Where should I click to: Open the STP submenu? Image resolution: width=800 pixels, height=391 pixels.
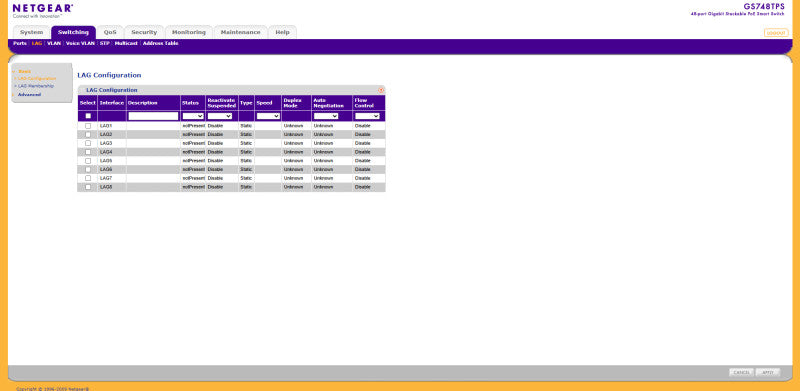click(x=105, y=44)
